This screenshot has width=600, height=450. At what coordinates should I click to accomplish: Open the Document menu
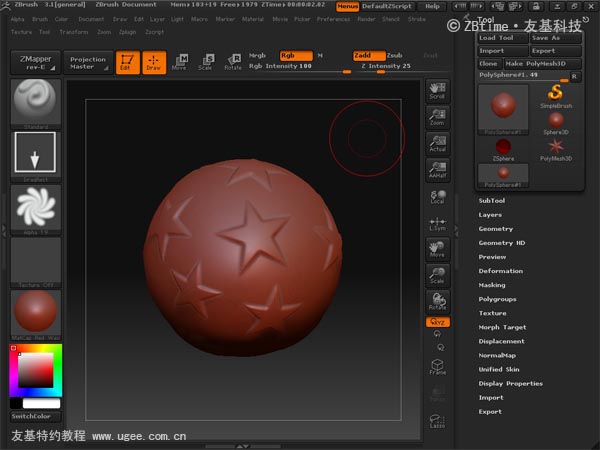point(91,19)
